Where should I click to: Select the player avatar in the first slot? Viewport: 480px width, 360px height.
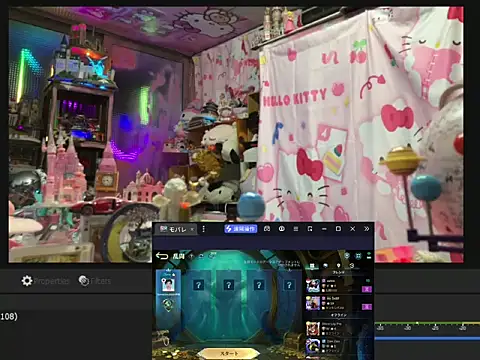[x=168, y=285]
